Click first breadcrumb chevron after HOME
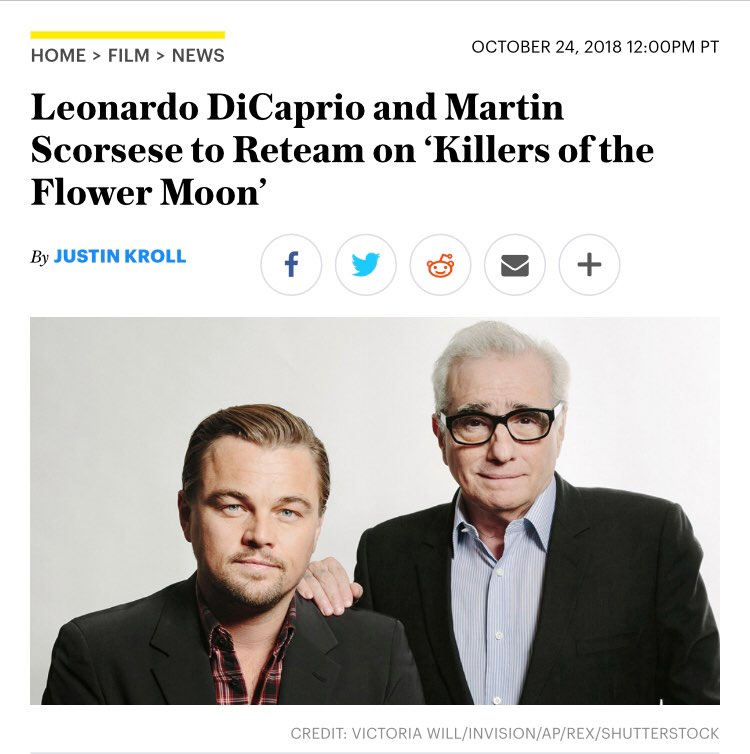750x754 pixels. click(x=97, y=56)
